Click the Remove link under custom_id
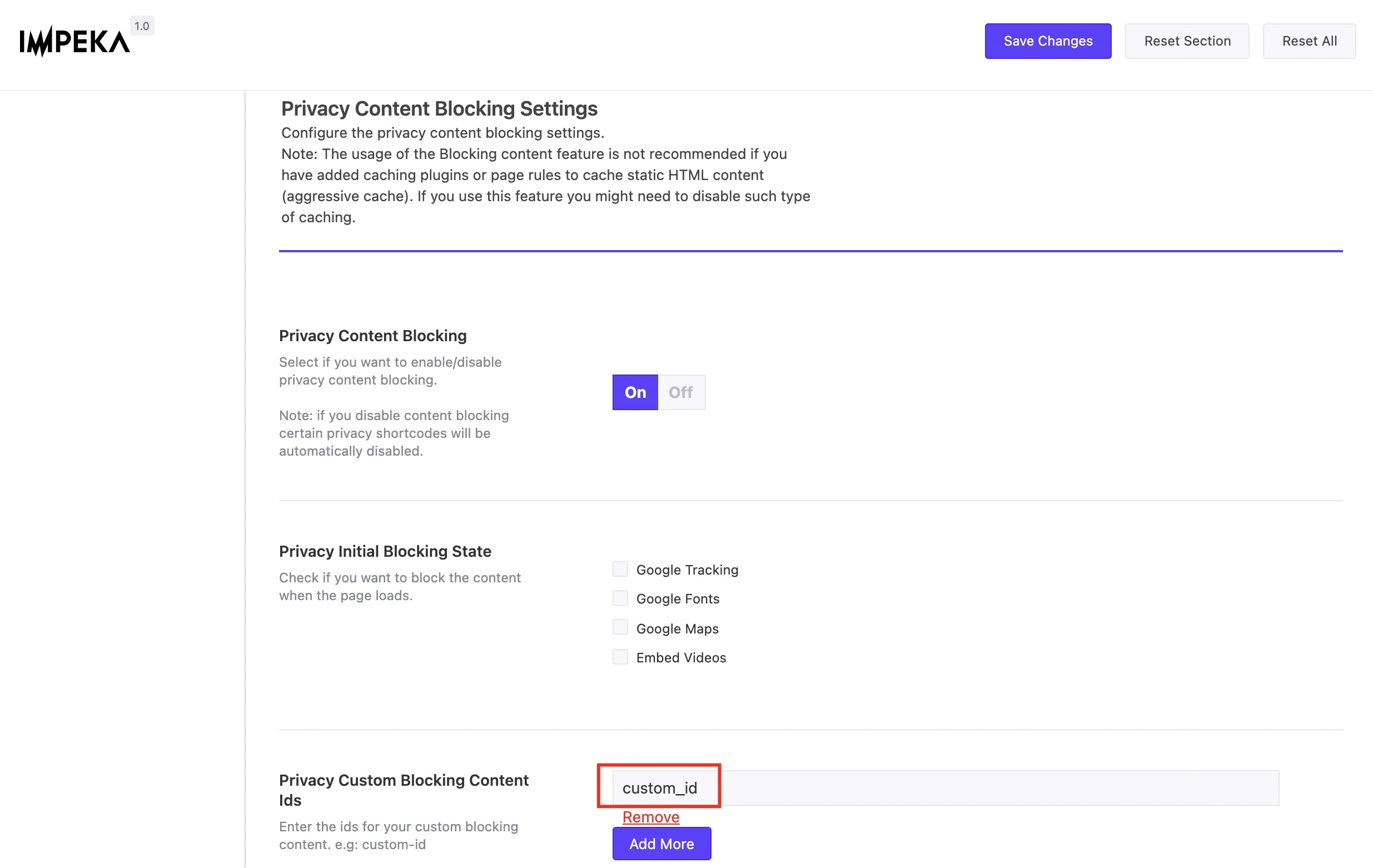This screenshot has width=1373, height=868. pos(650,817)
